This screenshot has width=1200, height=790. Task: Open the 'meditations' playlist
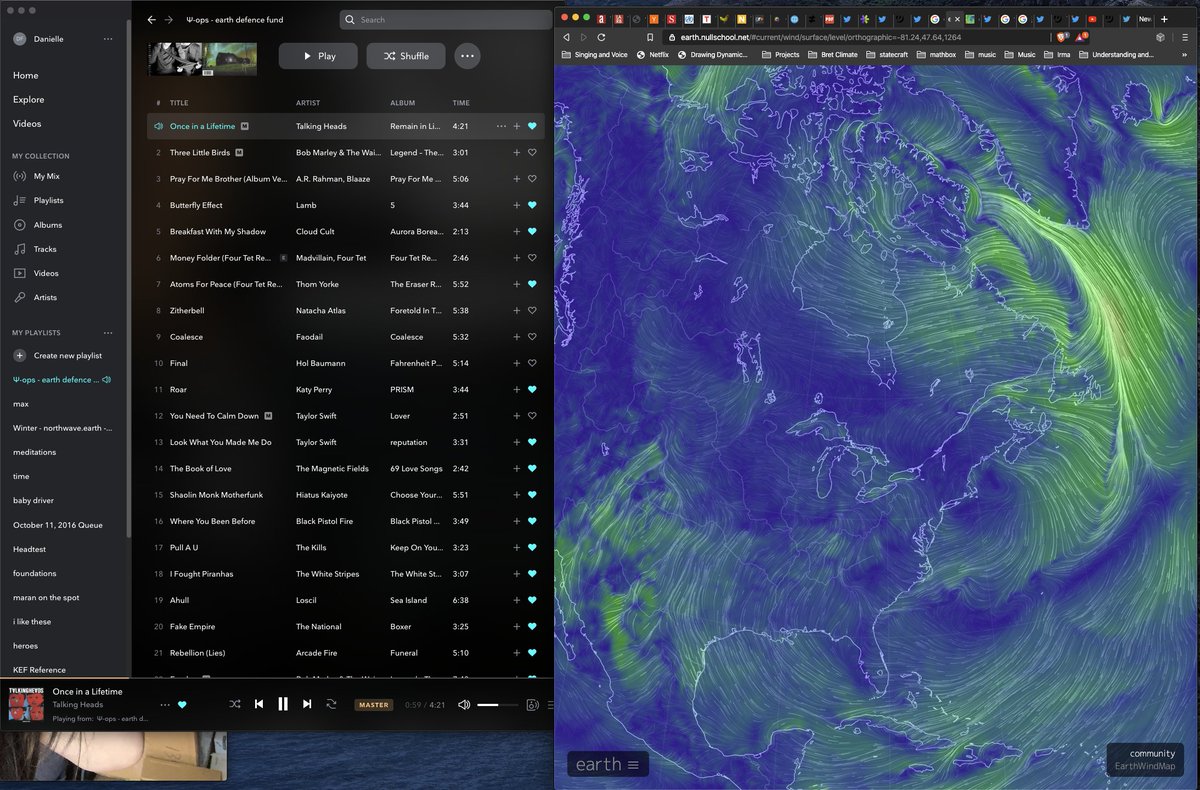(35, 452)
